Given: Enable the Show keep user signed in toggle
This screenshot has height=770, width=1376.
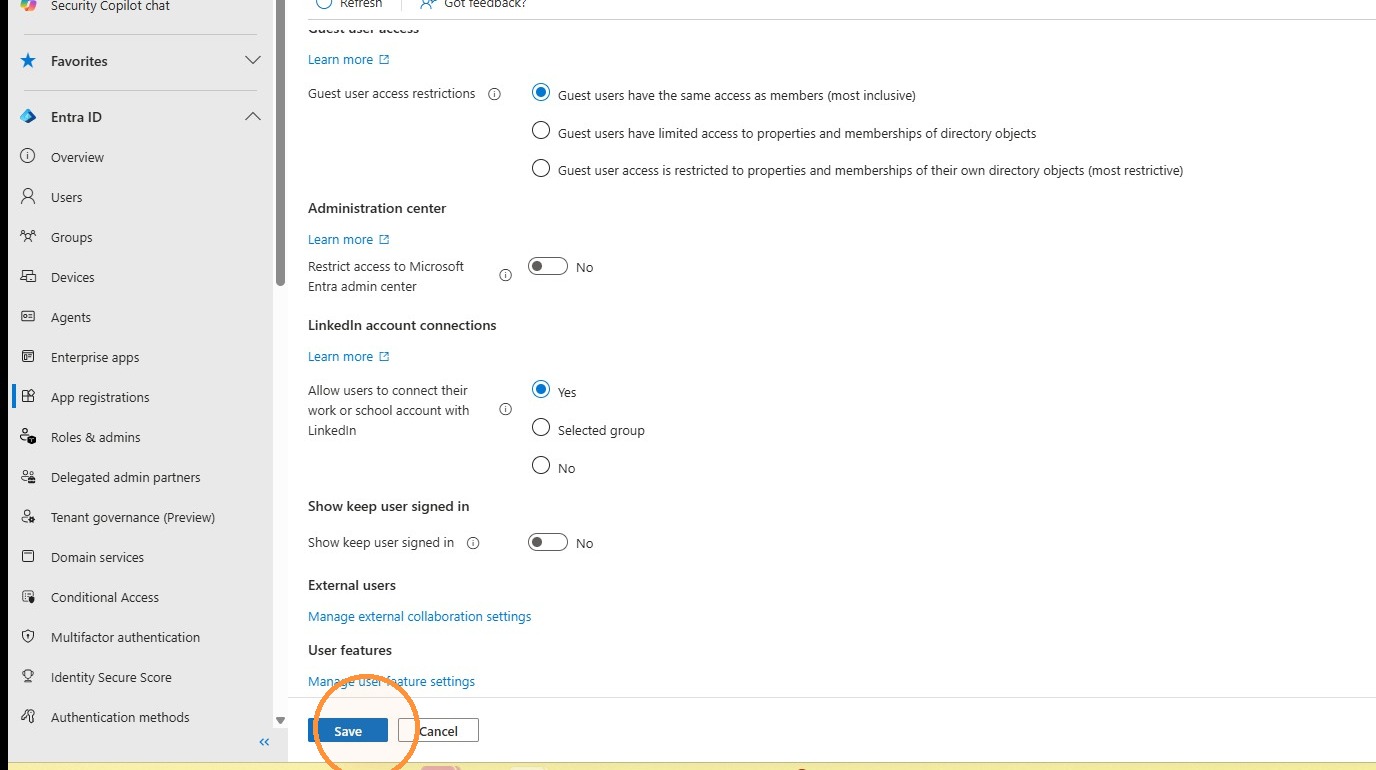Looking at the screenshot, I should point(548,543).
